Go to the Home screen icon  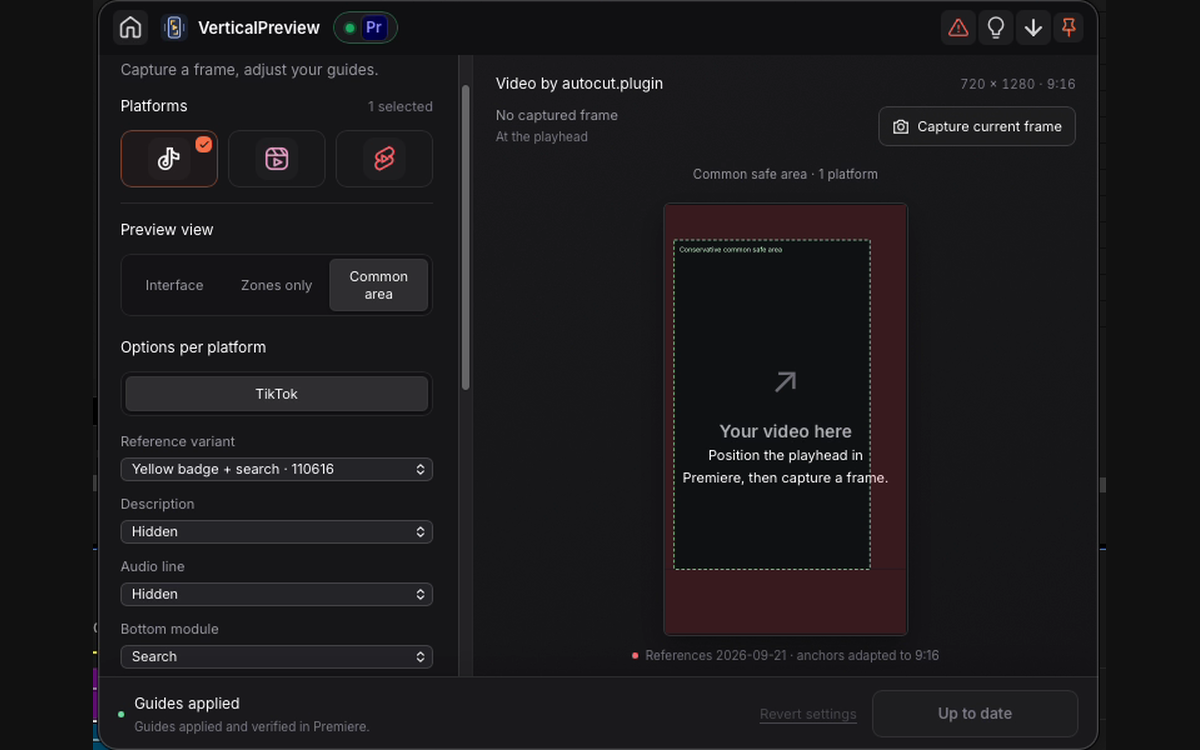tap(130, 28)
